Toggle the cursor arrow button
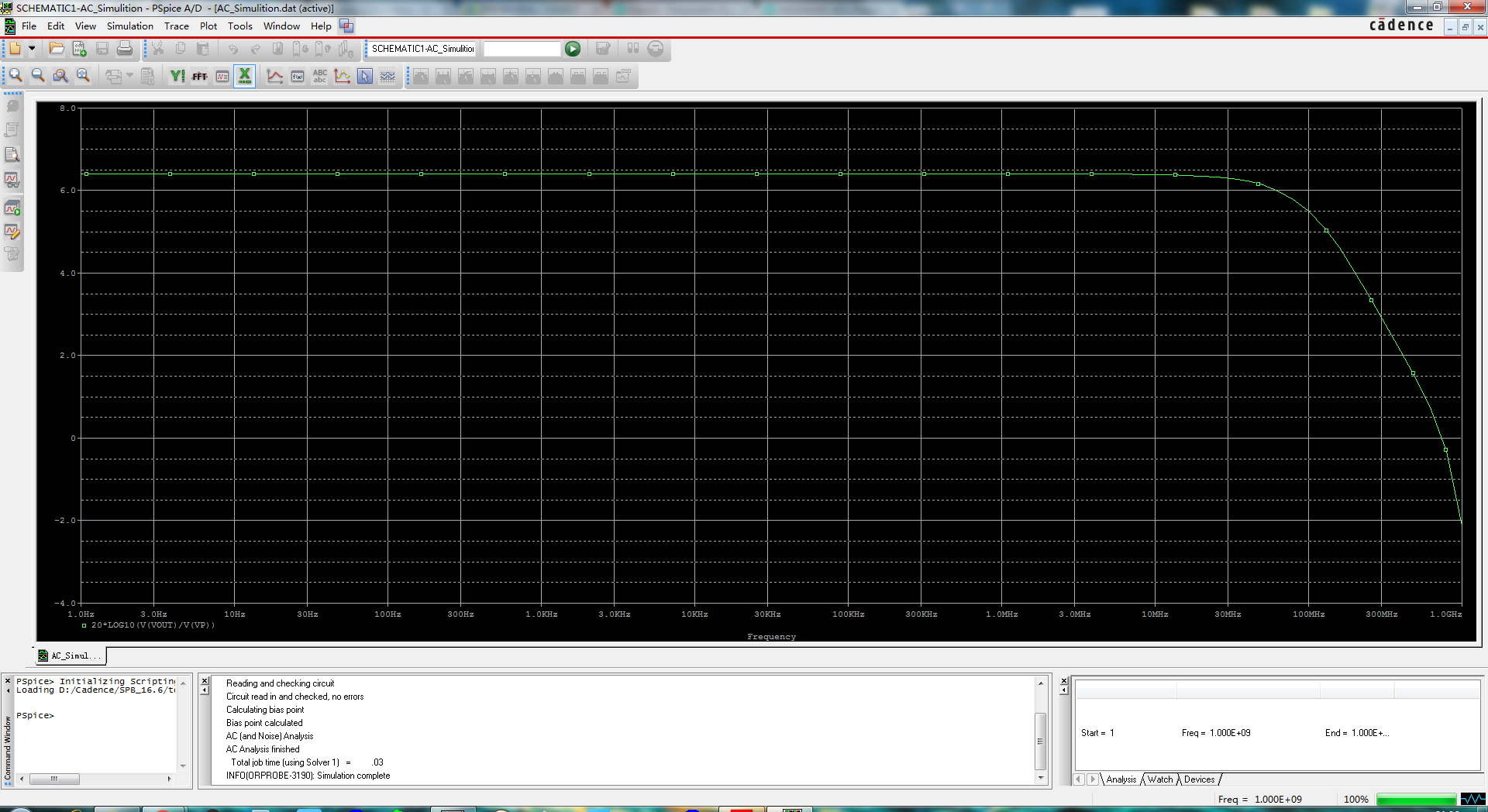The height and width of the screenshot is (812, 1488). [x=365, y=76]
